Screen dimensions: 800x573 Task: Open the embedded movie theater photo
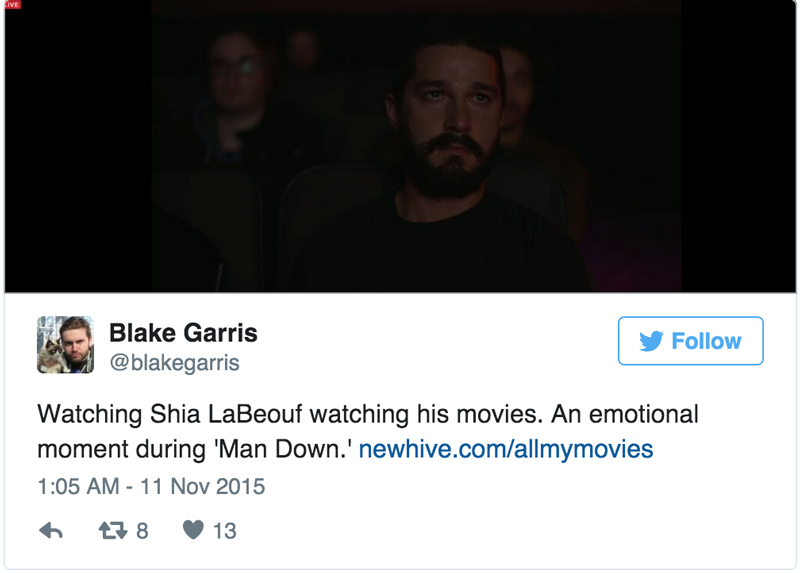point(400,146)
